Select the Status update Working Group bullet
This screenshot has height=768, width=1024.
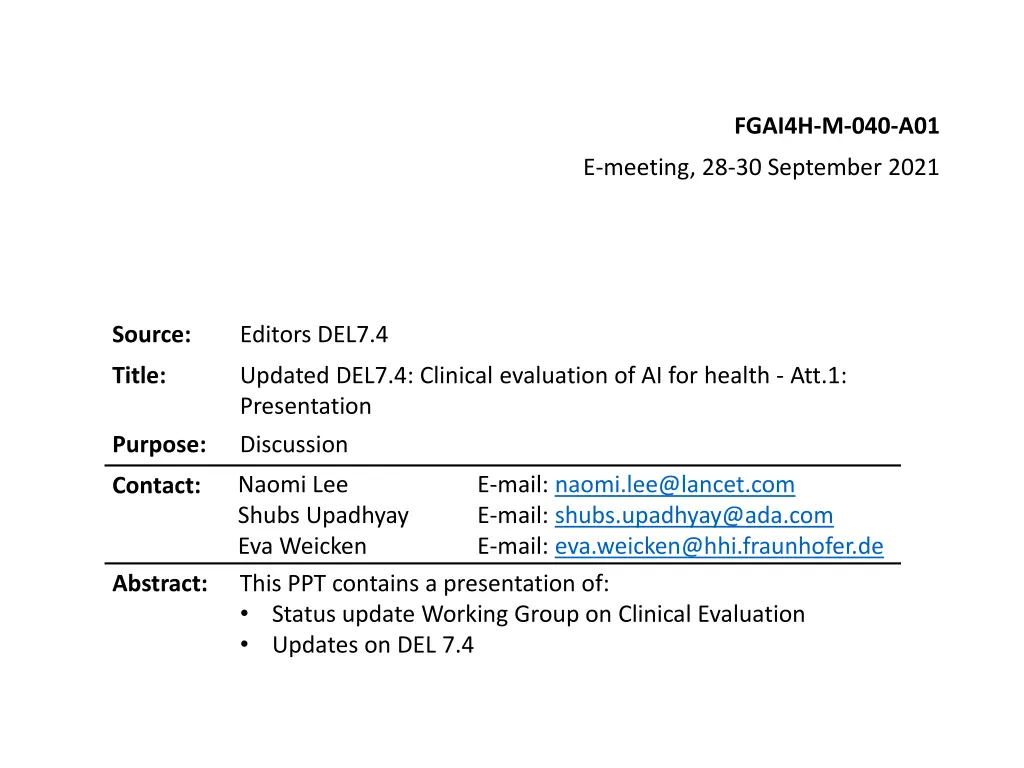pos(538,614)
